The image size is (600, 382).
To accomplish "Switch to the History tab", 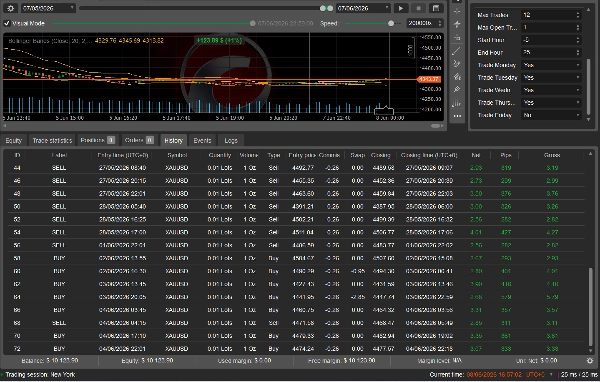I will 173,141.
